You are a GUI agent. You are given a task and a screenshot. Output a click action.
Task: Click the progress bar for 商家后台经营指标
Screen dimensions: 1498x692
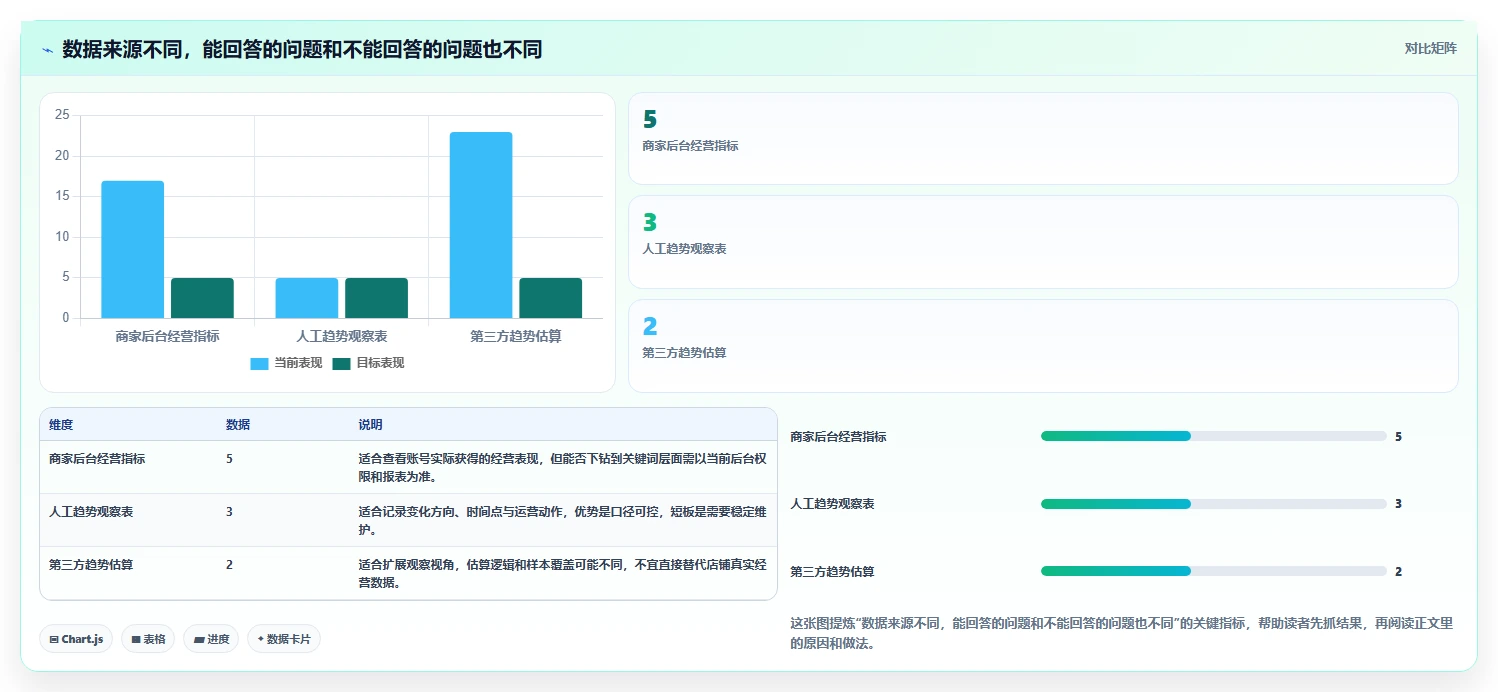tap(1213, 436)
